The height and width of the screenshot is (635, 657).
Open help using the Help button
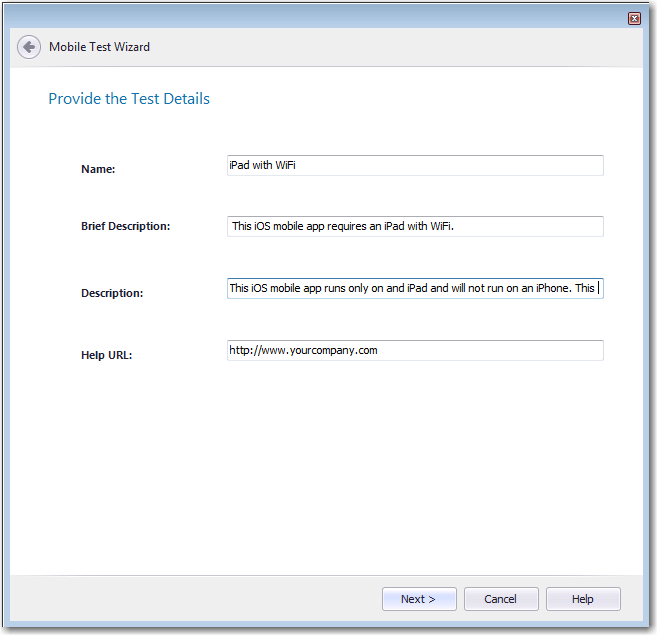583,599
